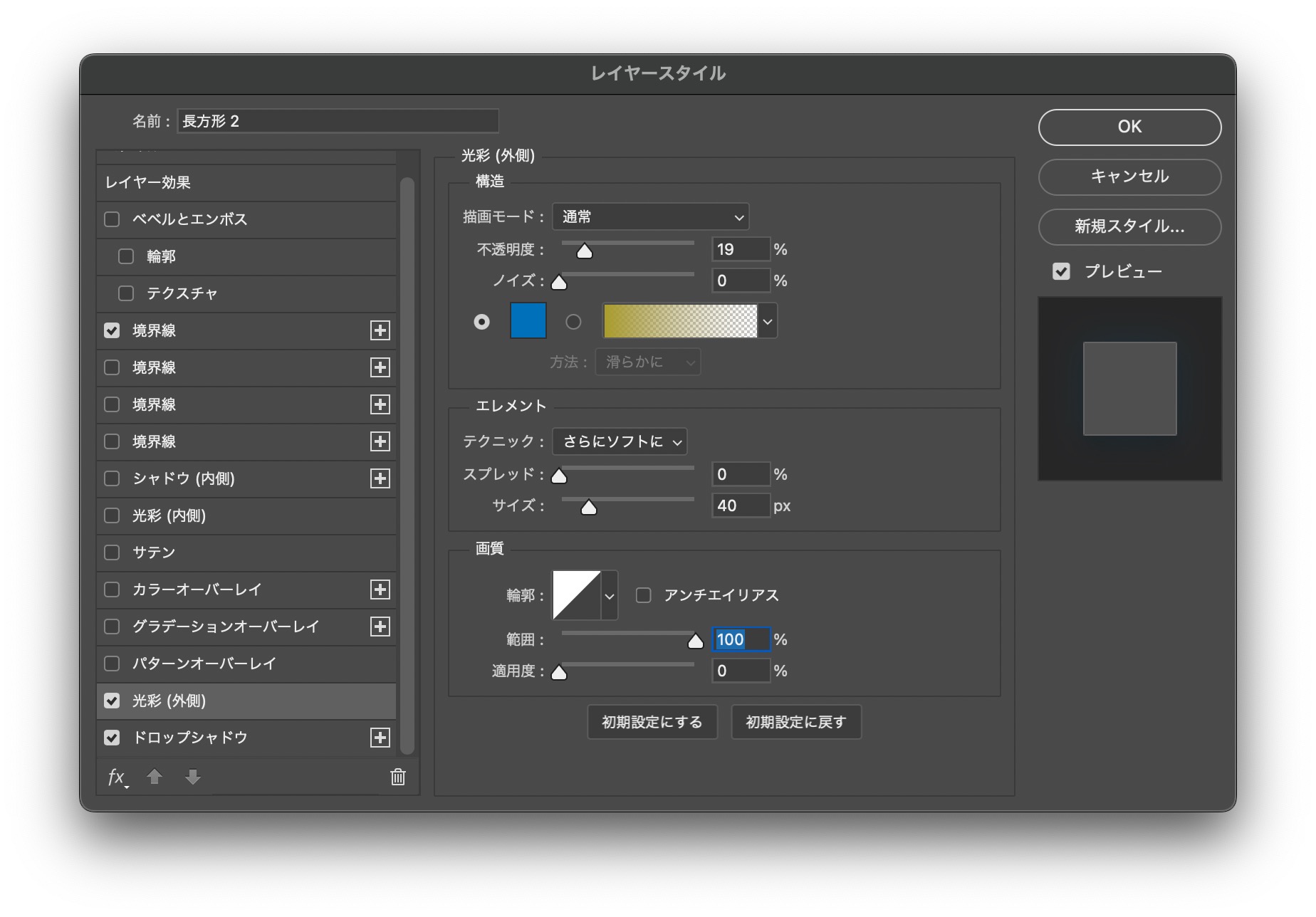This screenshot has height=917, width=1316.
Task: Click plus icon next to ドロップシャドウ
Action: pos(380,738)
